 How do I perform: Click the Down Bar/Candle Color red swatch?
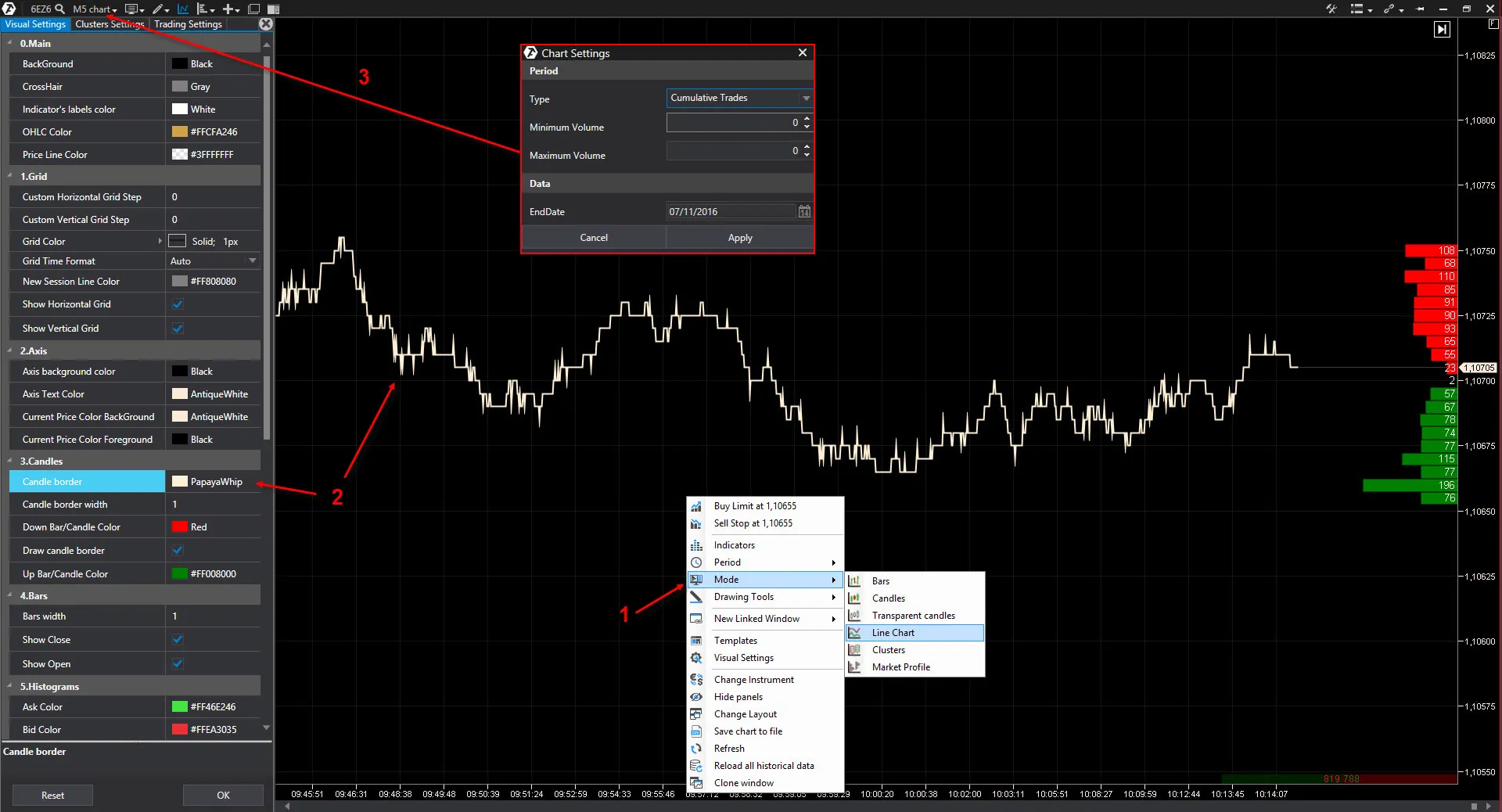click(x=180, y=527)
